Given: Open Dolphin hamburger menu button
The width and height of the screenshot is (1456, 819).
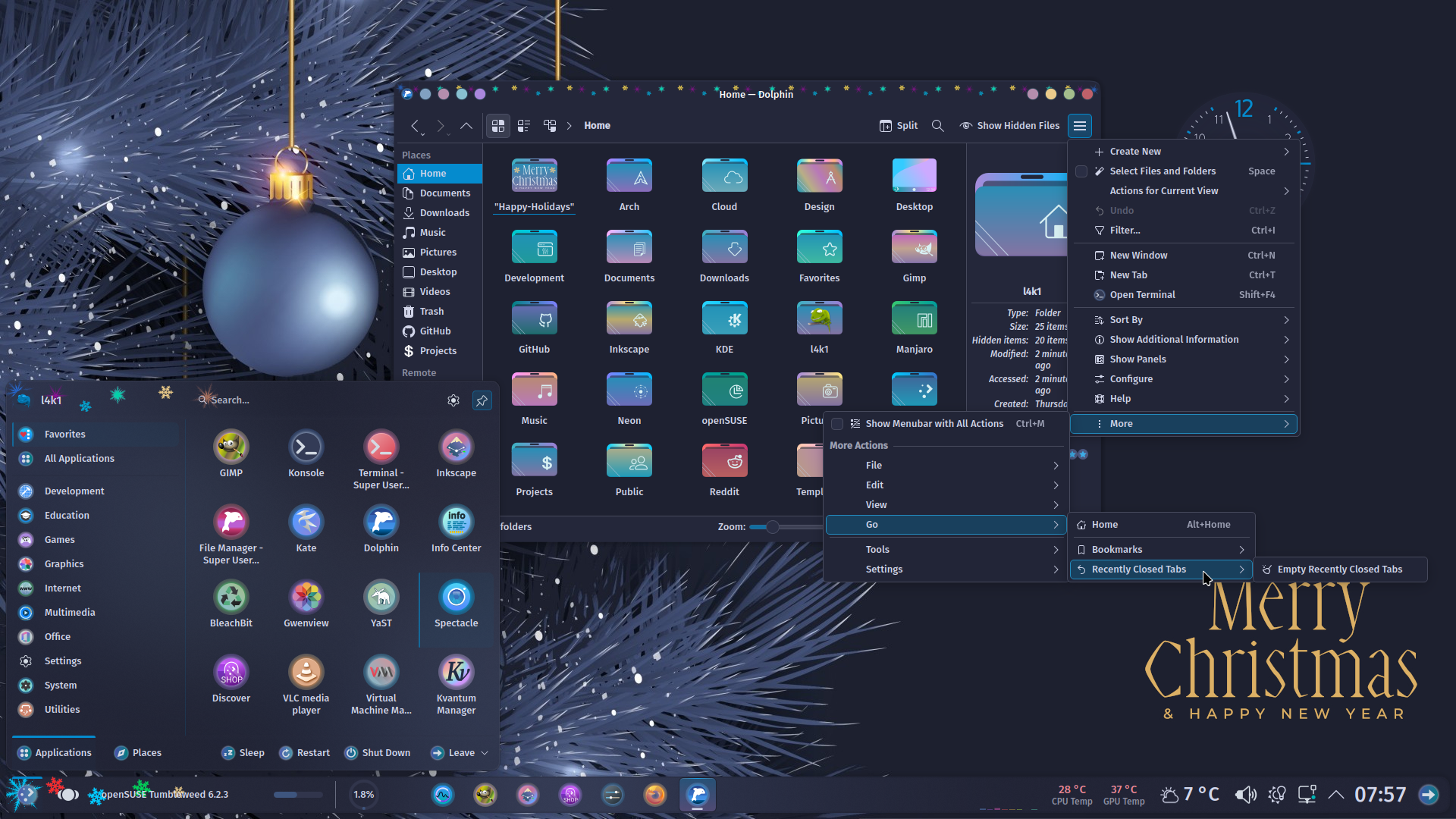Looking at the screenshot, I should click(1080, 126).
